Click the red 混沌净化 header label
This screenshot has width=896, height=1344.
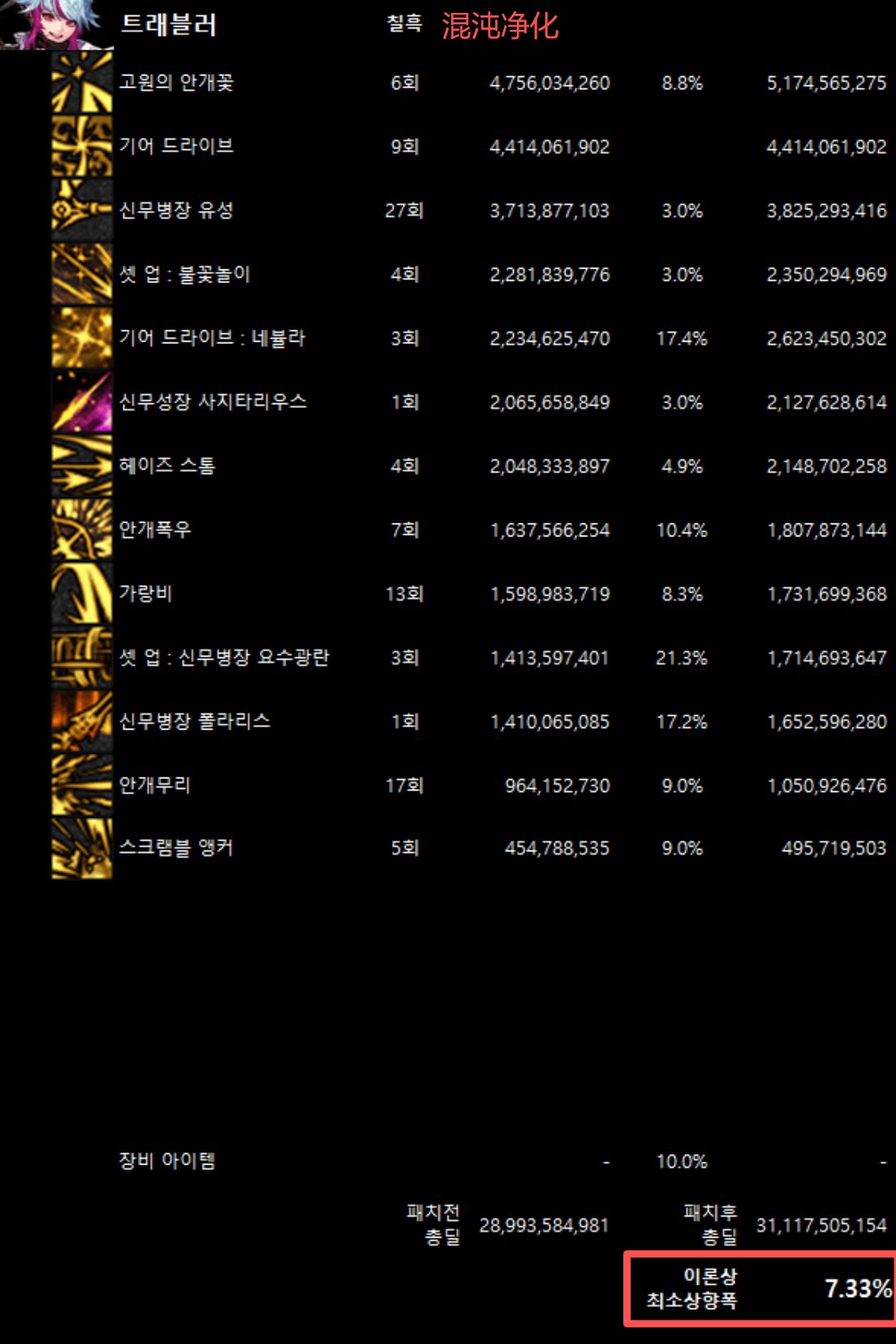tap(500, 26)
